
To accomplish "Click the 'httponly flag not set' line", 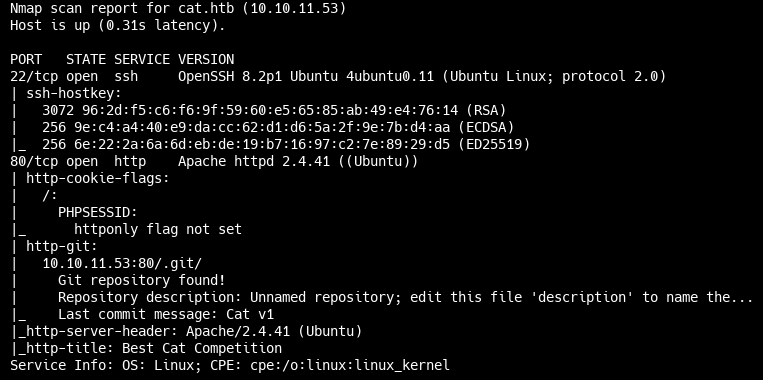I will coord(158,230).
